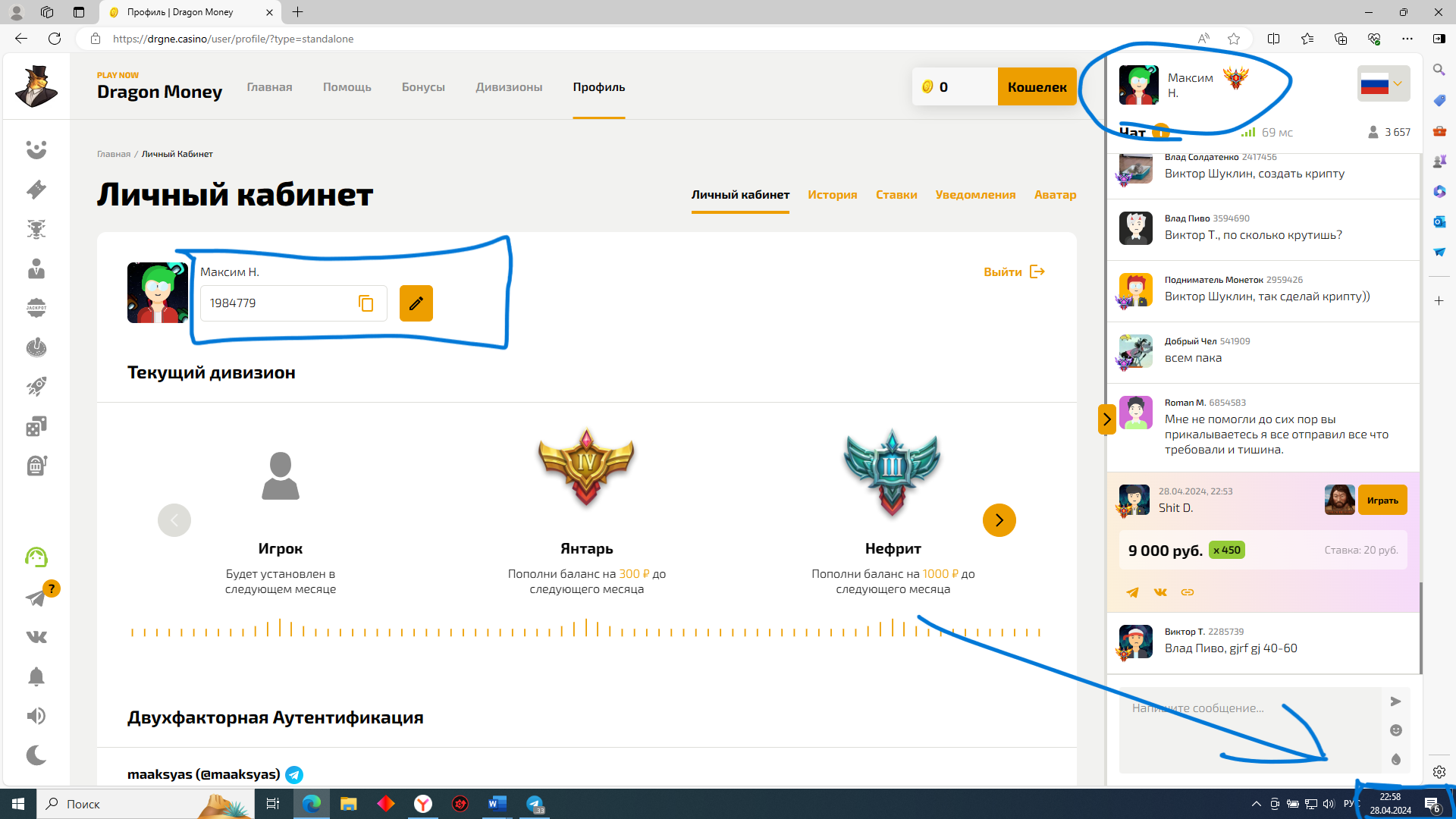Switch to the История tab
The height and width of the screenshot is (819, 1456).
pyautogui.click(x=833, y=195)
